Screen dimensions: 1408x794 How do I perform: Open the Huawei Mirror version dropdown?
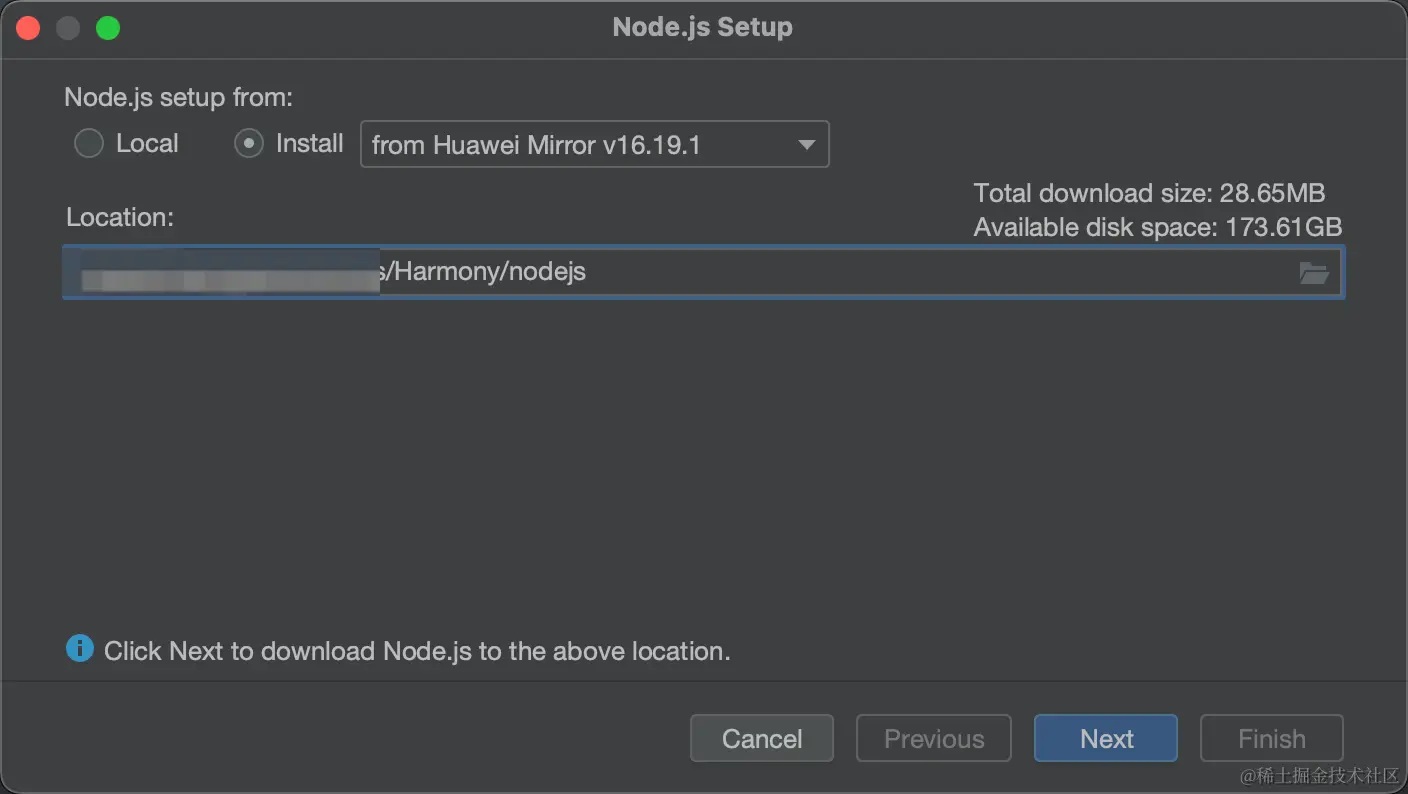594,145
